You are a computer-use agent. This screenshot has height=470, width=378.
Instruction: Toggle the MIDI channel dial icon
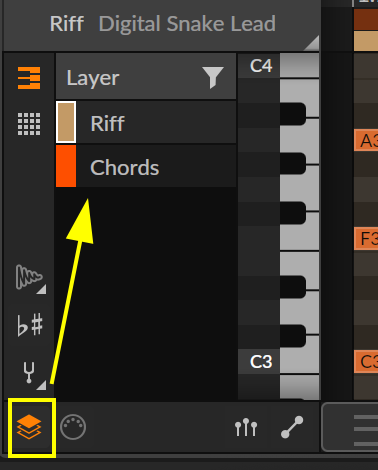point(73,427)
